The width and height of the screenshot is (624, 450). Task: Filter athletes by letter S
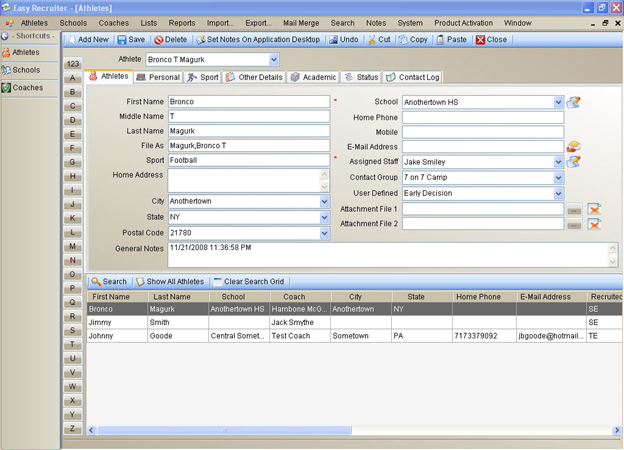tap(72, 330)
